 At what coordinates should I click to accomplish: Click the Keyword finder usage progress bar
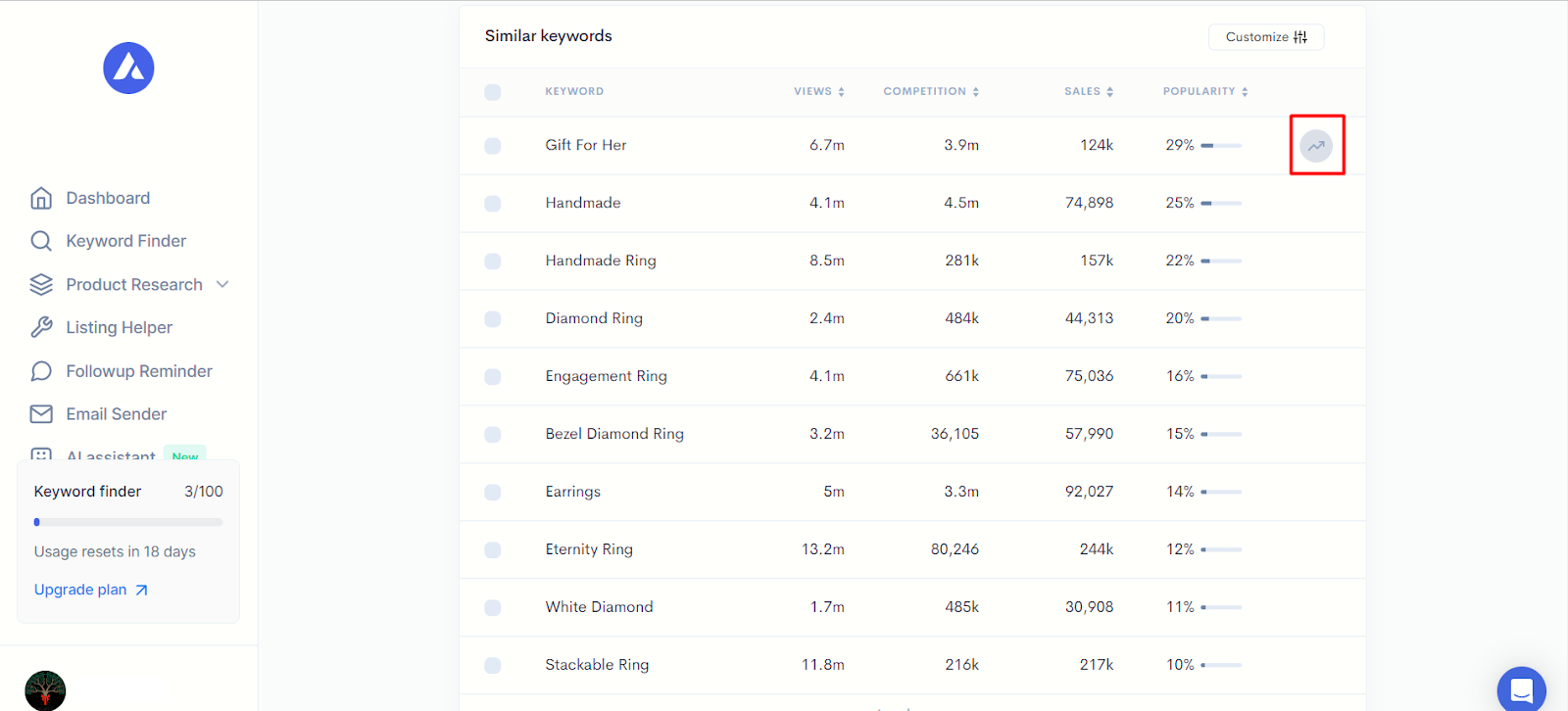(x=128, y=522)
